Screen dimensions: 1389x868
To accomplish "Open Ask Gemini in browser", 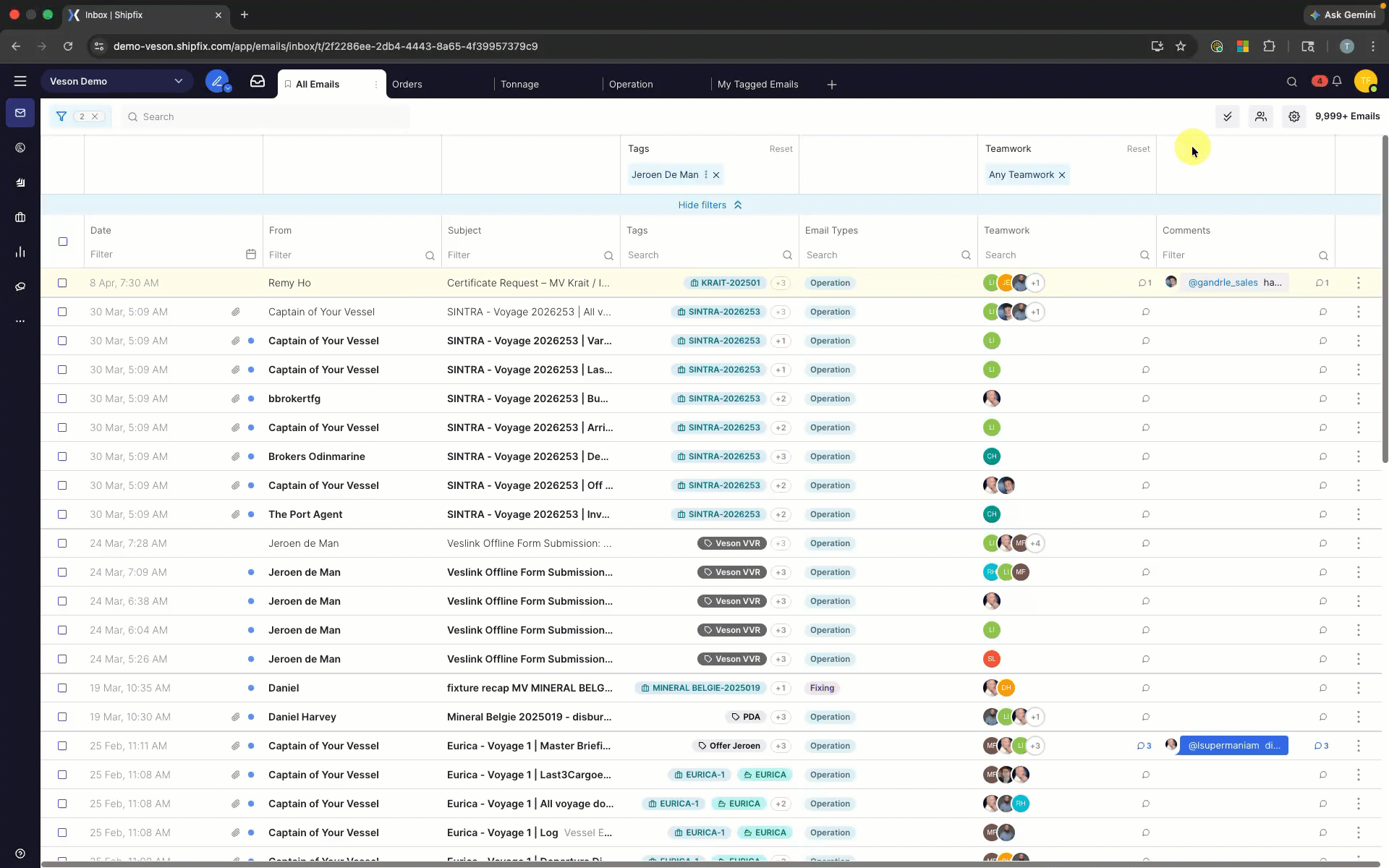I will [1342, 14].
